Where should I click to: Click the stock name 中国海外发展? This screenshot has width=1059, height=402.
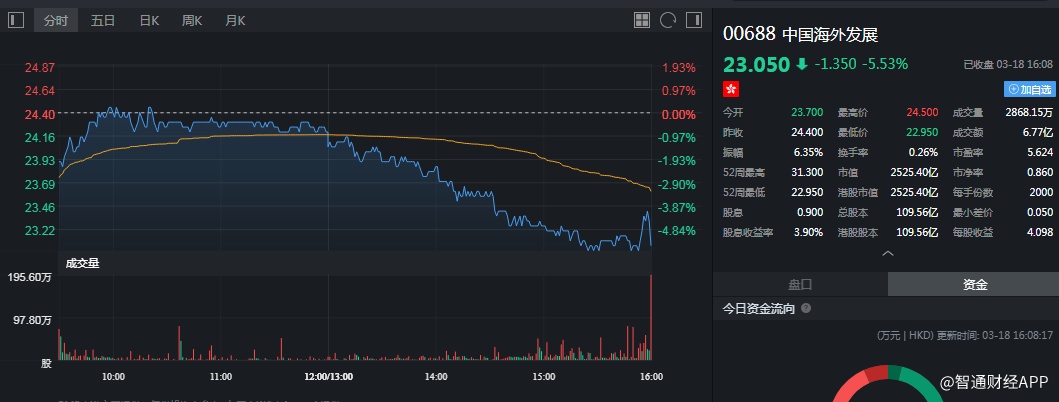[830, 34]
